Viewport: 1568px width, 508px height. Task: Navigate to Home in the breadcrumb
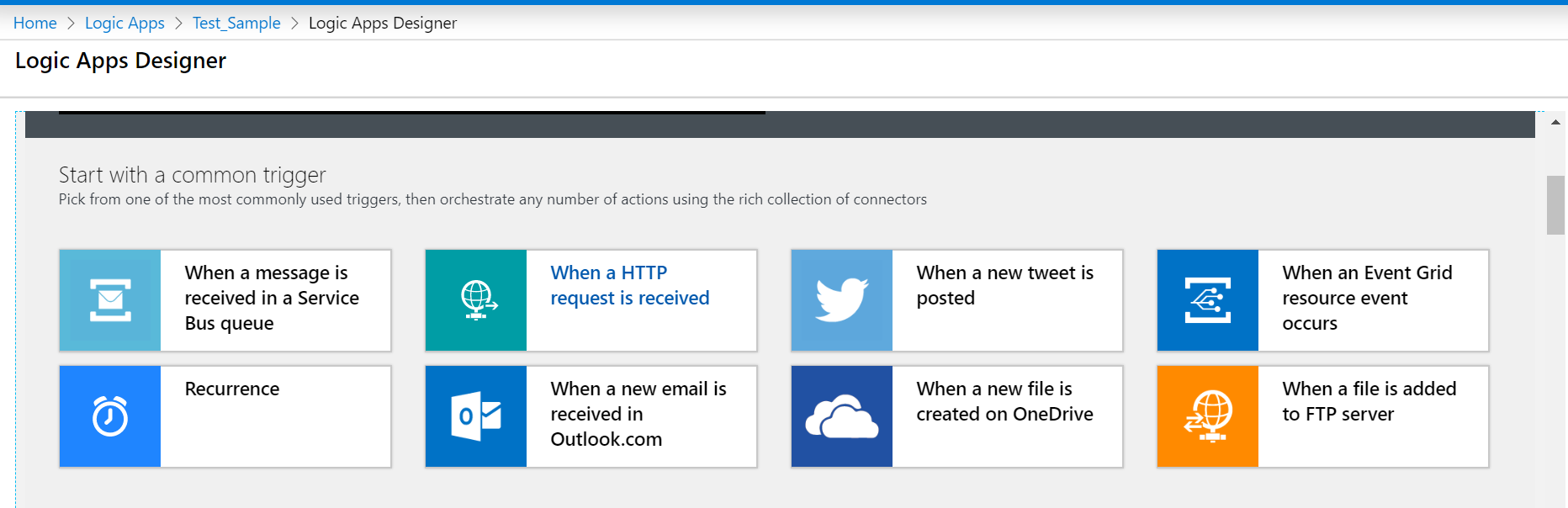(x=35, y=24)
